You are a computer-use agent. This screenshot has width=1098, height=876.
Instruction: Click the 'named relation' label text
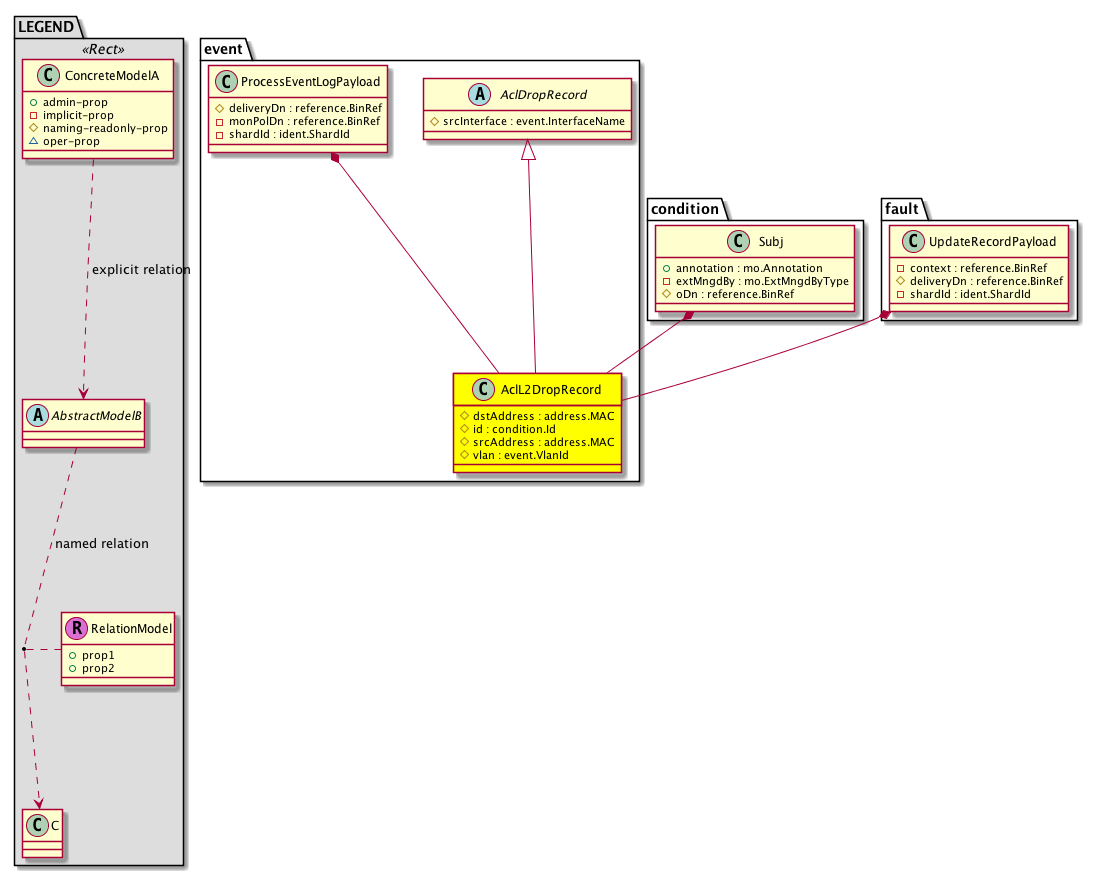pos(101,544)
